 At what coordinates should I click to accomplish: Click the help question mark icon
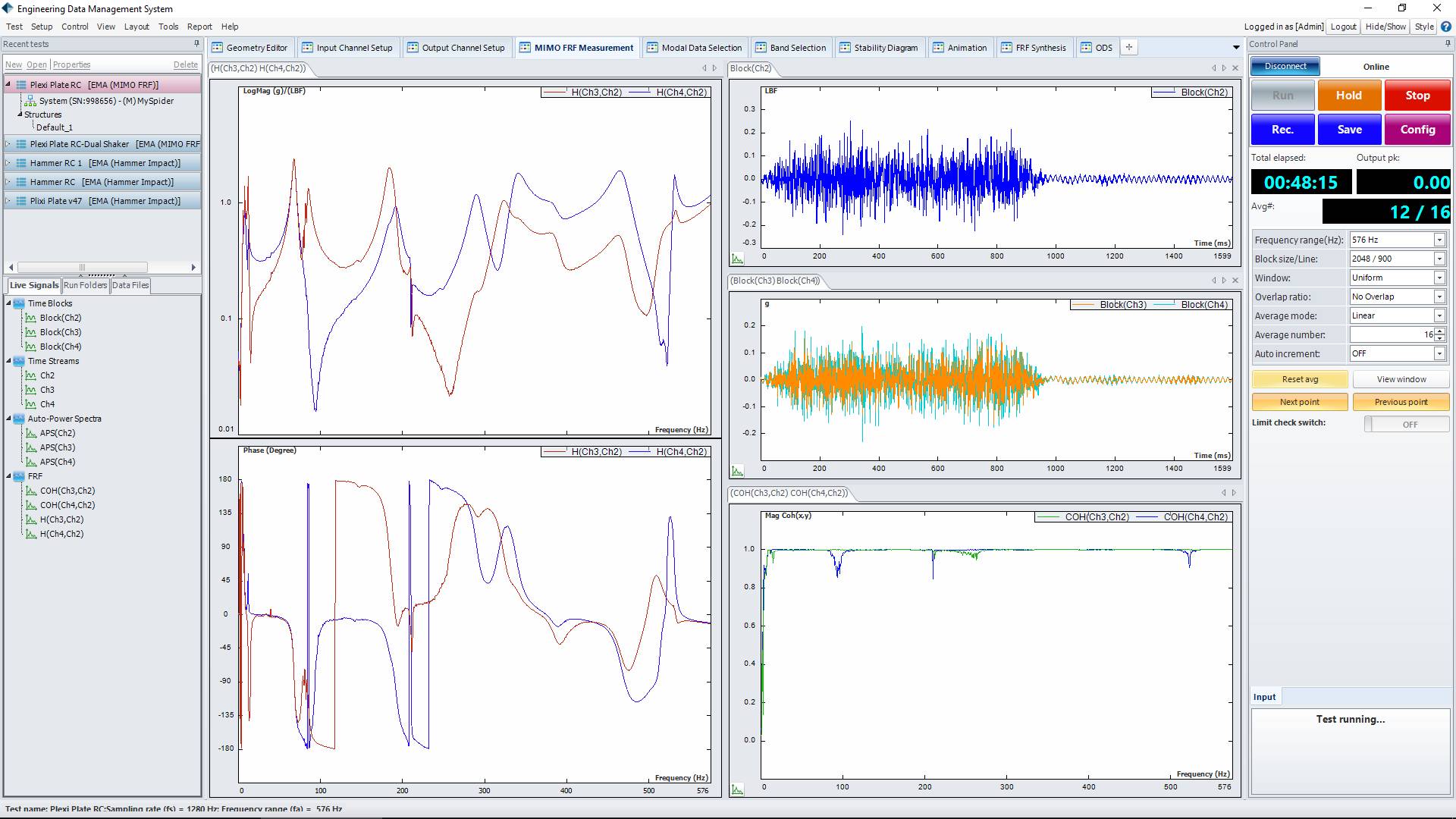[x=1446, y=27]
